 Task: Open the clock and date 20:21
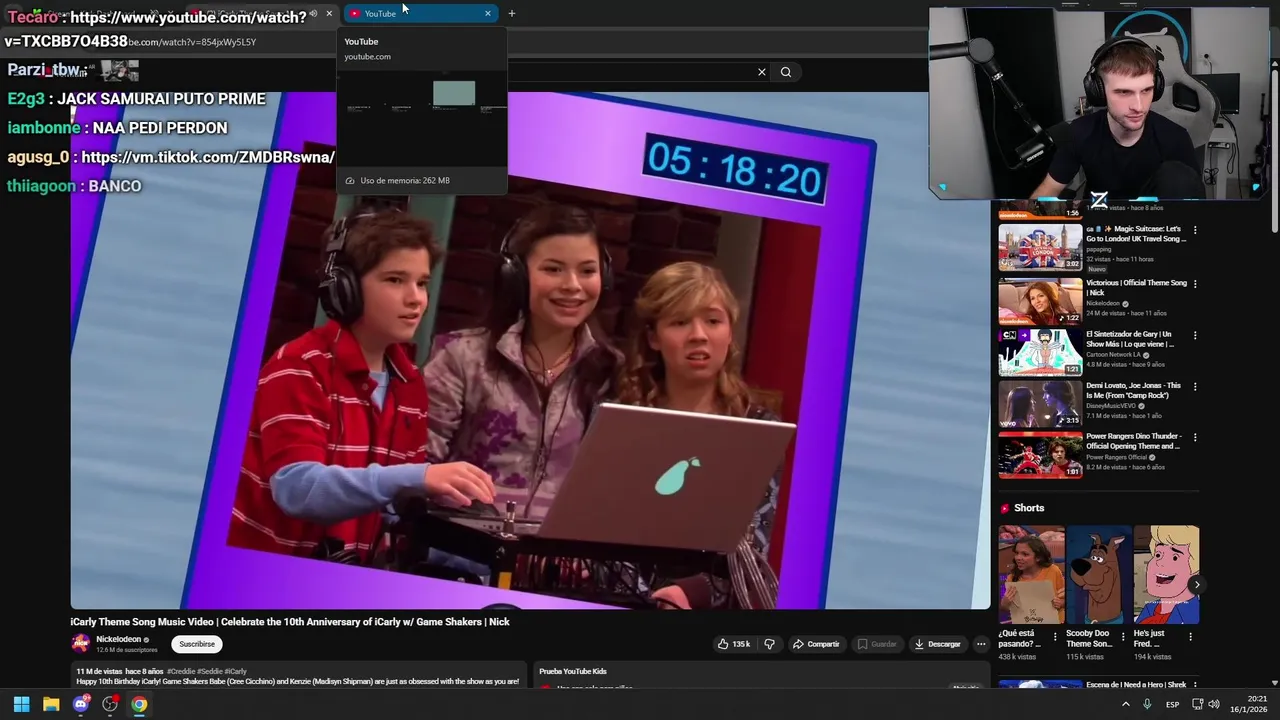point(1250,704)
